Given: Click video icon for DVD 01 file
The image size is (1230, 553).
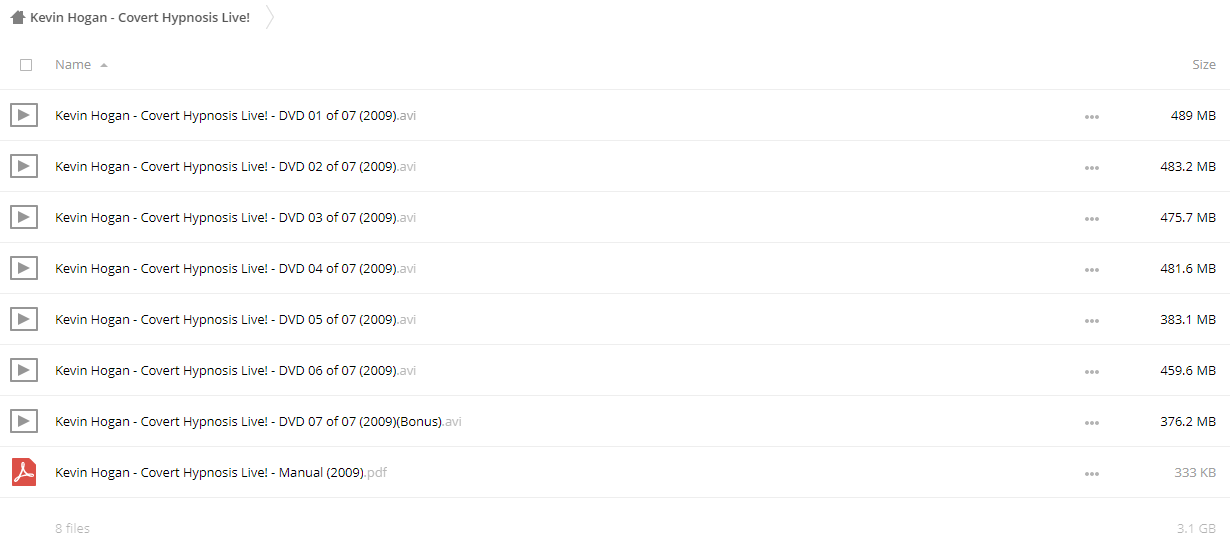Looking at the screenshot, I should tap(24, 115).
